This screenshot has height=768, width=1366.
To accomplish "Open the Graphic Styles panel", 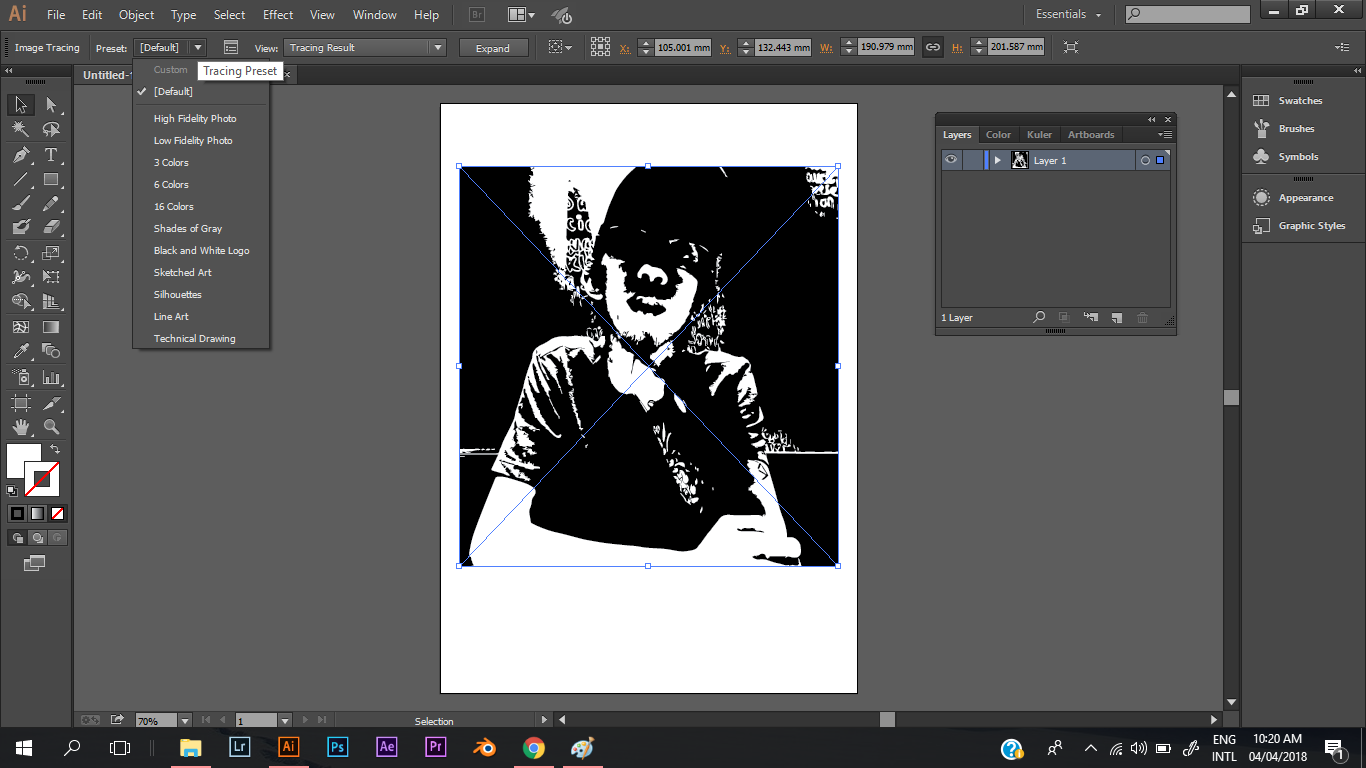I will click(x=1311, y=226).
